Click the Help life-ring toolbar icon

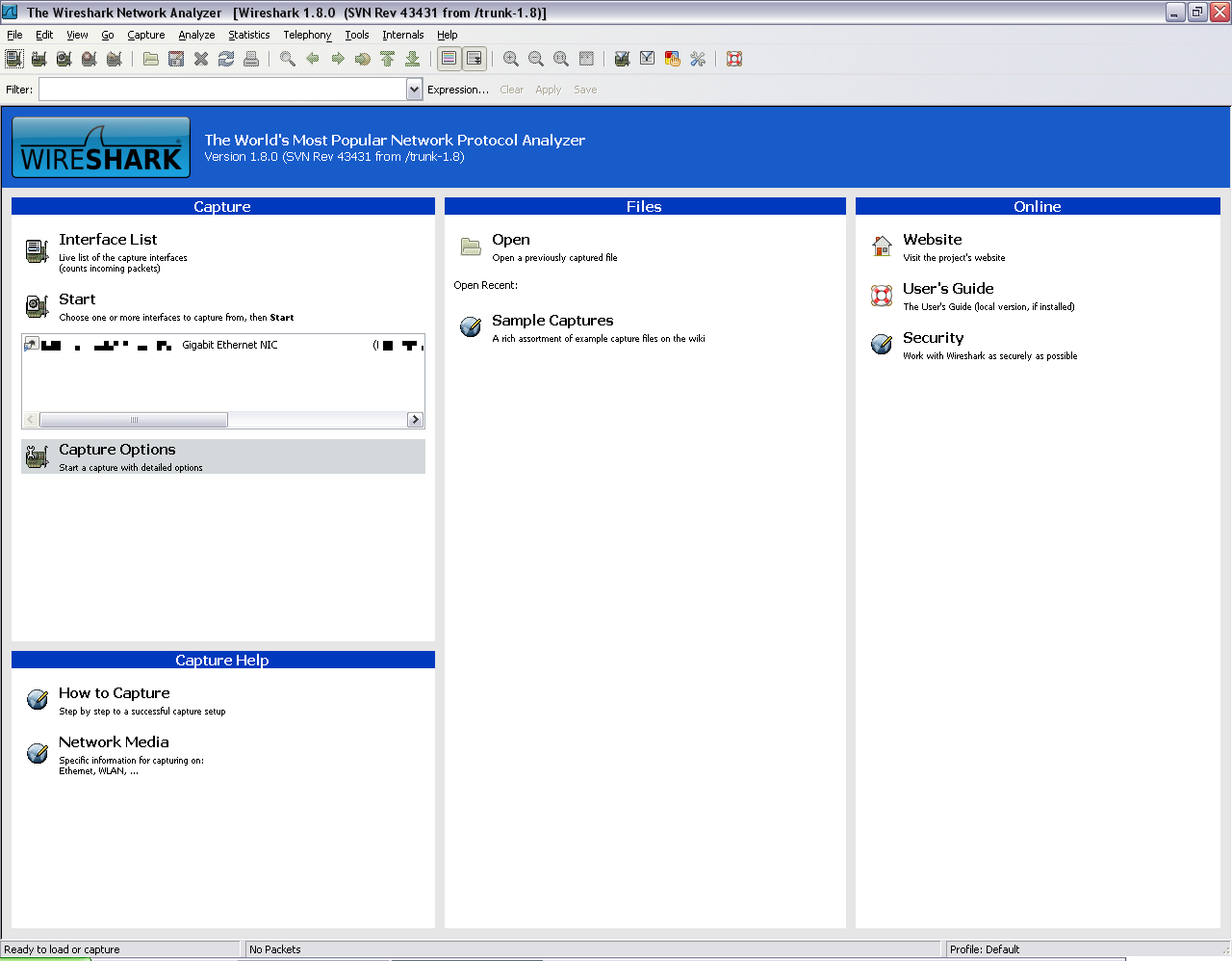[x=734, y=59]
